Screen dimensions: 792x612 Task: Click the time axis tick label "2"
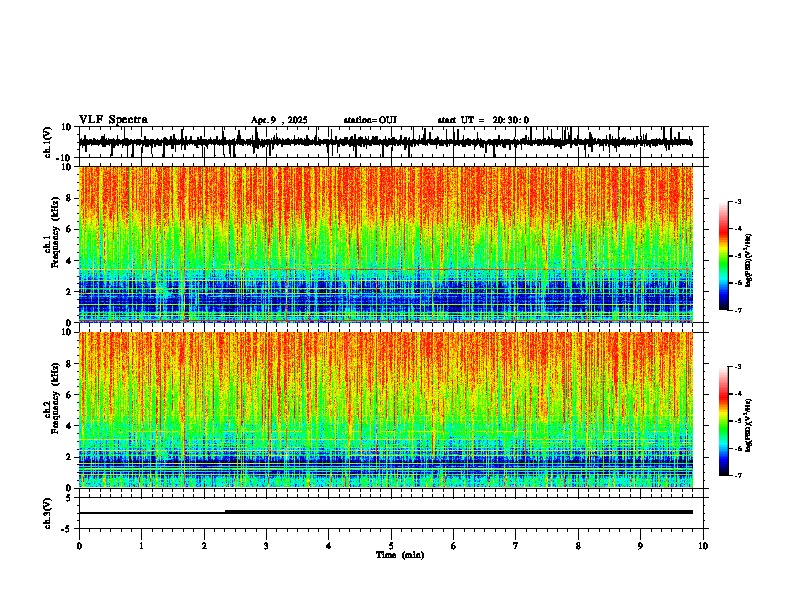[204, 546]
